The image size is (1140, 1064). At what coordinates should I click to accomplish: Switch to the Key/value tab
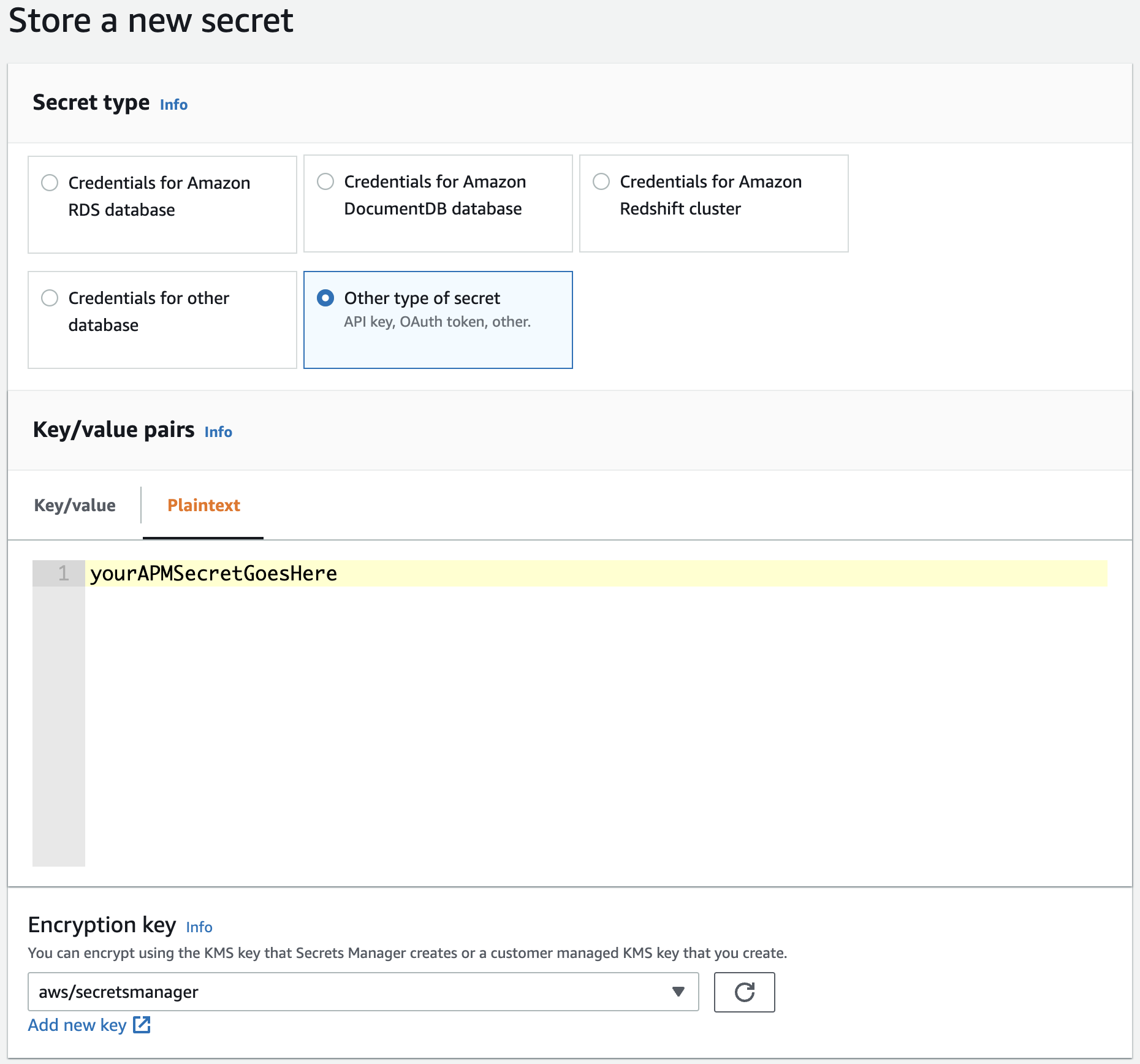coord(75,505)
